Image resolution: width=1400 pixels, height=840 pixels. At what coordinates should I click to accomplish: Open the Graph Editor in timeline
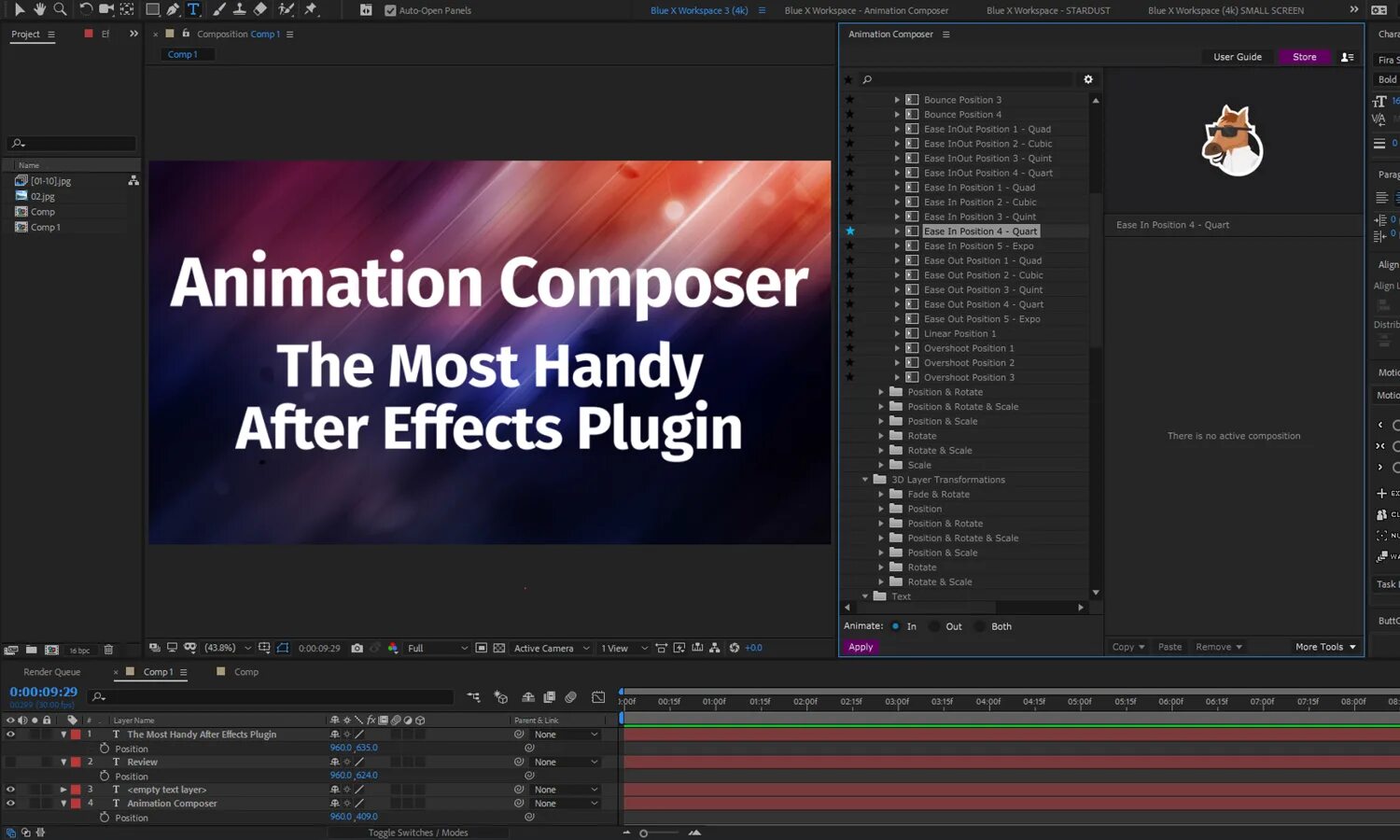598,697
